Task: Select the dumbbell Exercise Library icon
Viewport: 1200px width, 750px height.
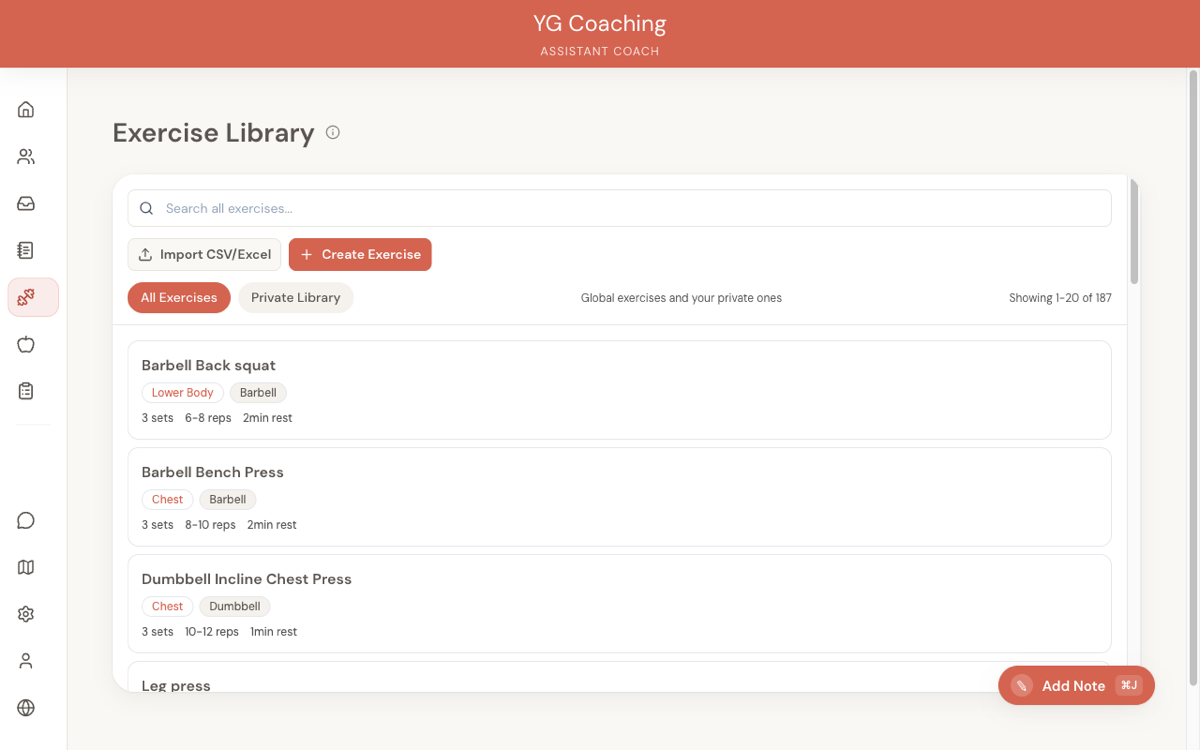Action: [25, 297]
